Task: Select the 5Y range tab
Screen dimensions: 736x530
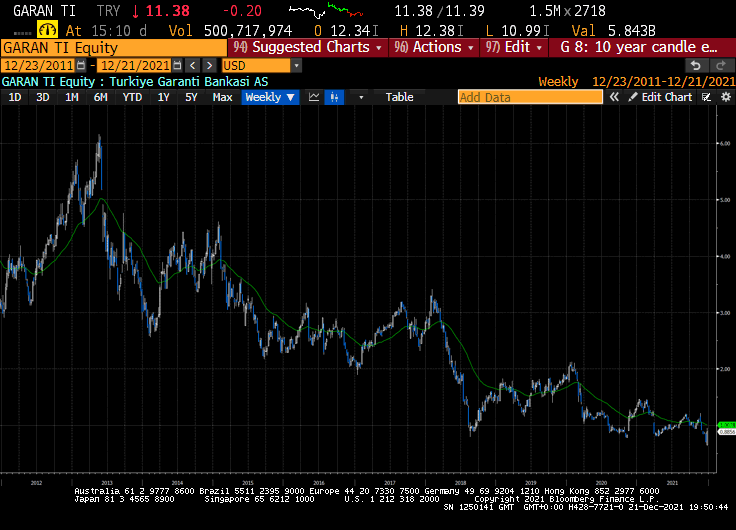Action: 191,97
